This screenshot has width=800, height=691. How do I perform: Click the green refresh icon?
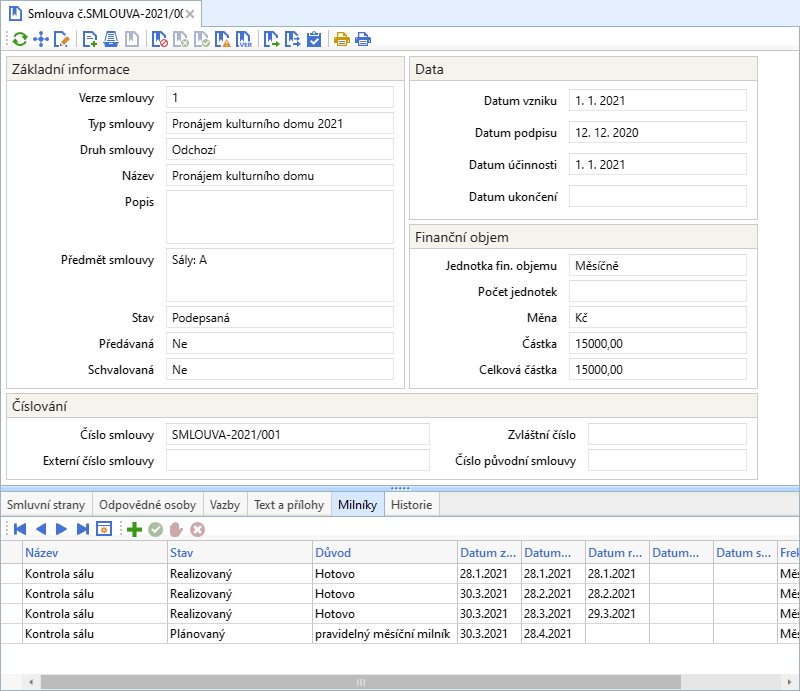point(19,40)
